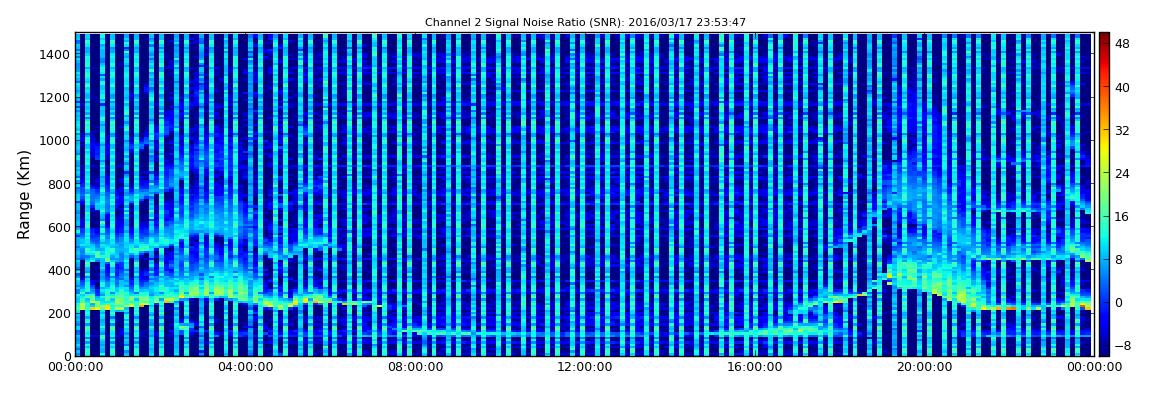1150x407 pixels.
Task: Click the 16:00:00 time axis label
Action: coord(753,367)
